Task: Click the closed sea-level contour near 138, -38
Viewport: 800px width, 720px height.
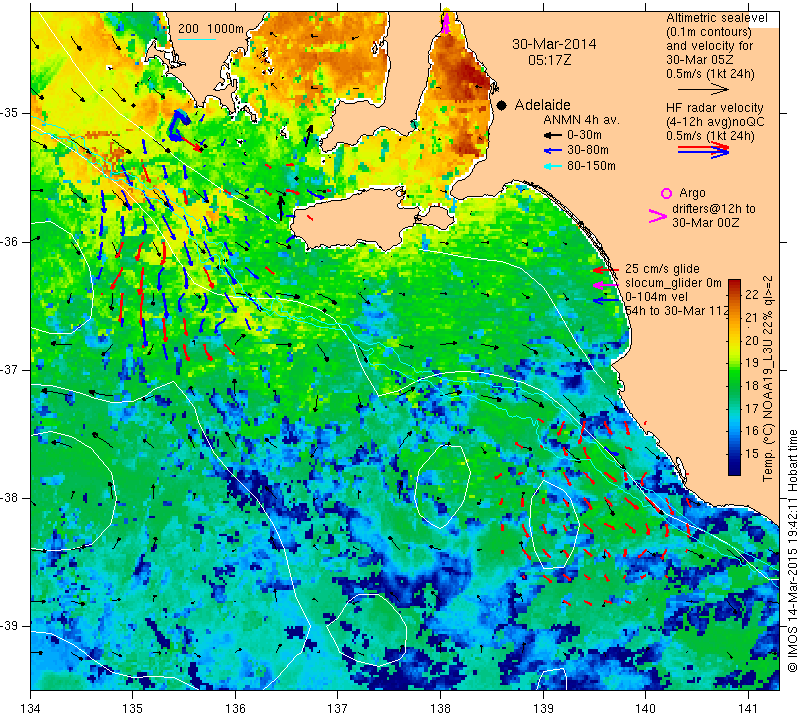Action: pos(442,486)
